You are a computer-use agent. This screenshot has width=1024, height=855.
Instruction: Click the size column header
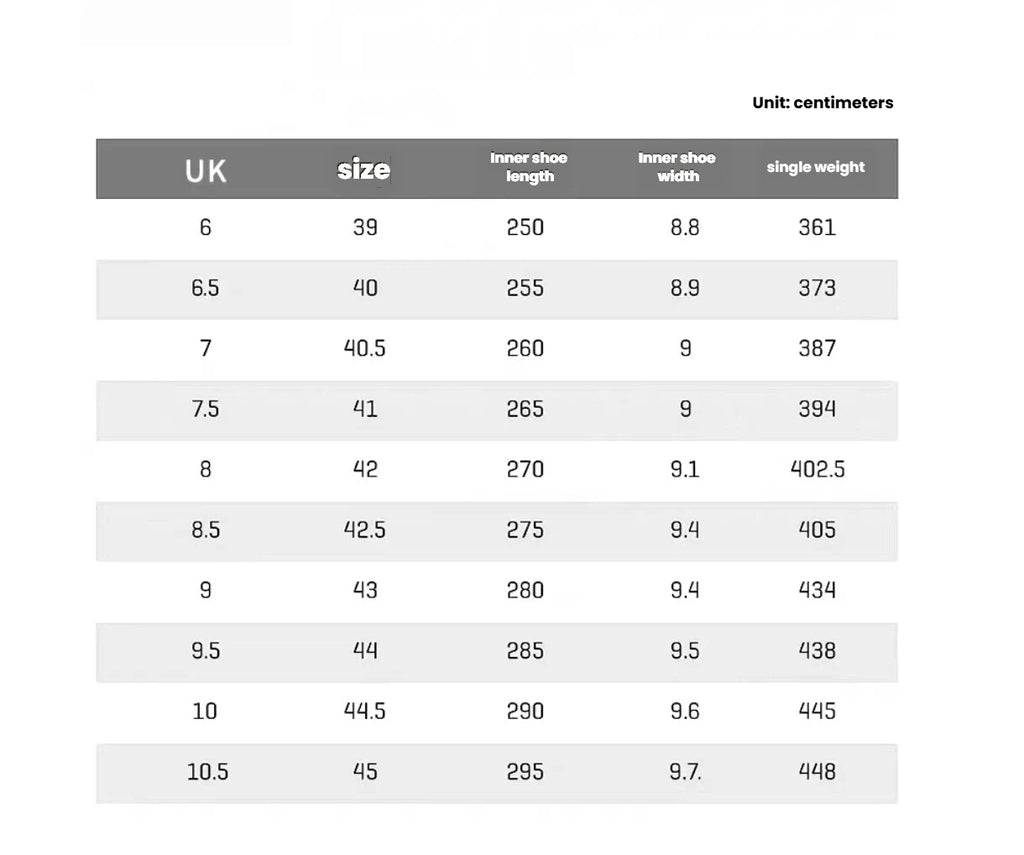[364, 170]
